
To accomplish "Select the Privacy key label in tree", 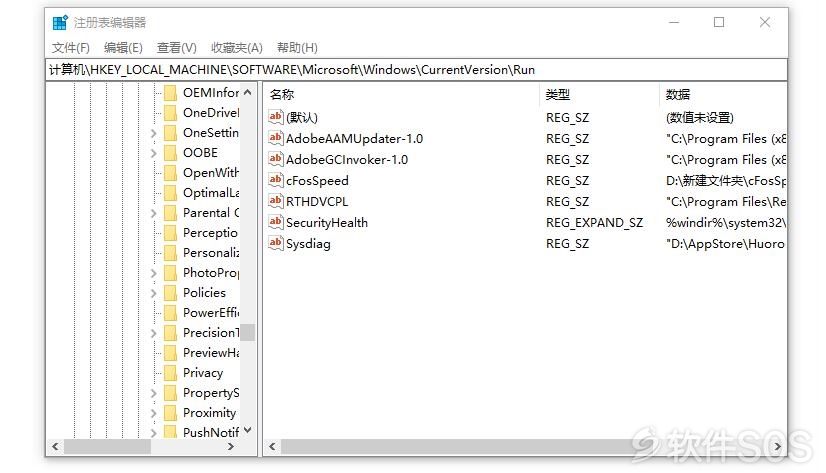I will point(203,373).
